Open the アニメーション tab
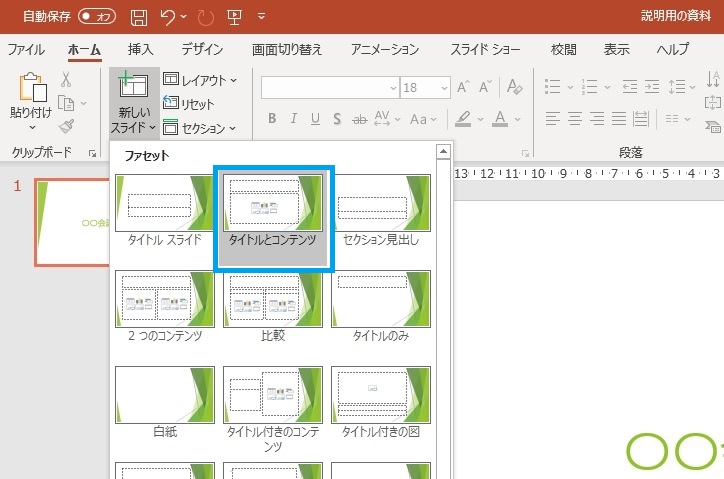The height and width of the screenshot is (479, 724). click(x=385, y=49)
